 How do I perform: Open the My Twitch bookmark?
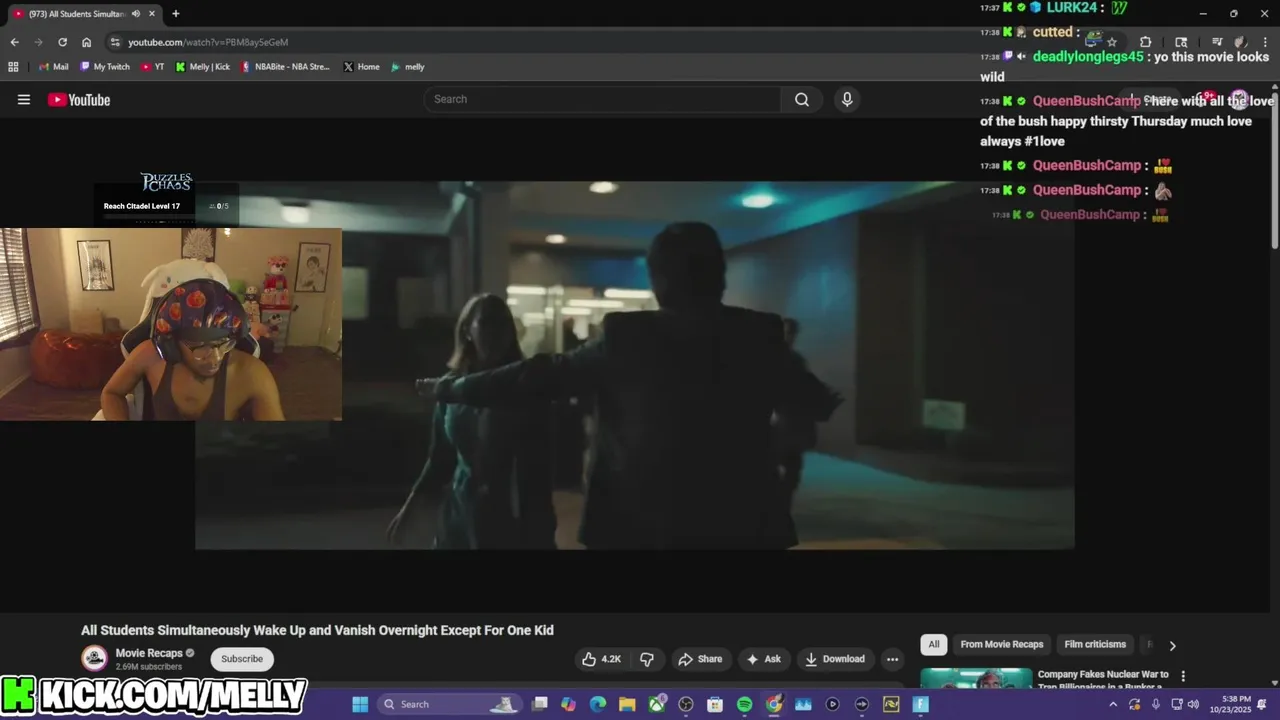[x=105, y=67]
